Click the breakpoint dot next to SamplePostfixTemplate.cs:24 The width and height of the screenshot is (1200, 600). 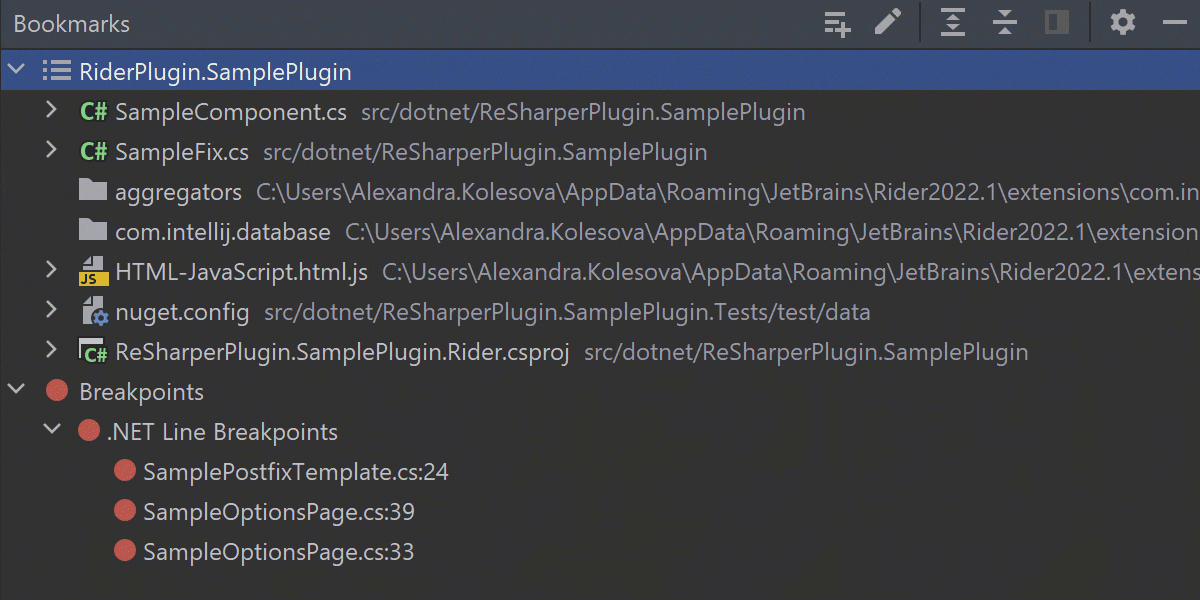(x=124, y=470)
